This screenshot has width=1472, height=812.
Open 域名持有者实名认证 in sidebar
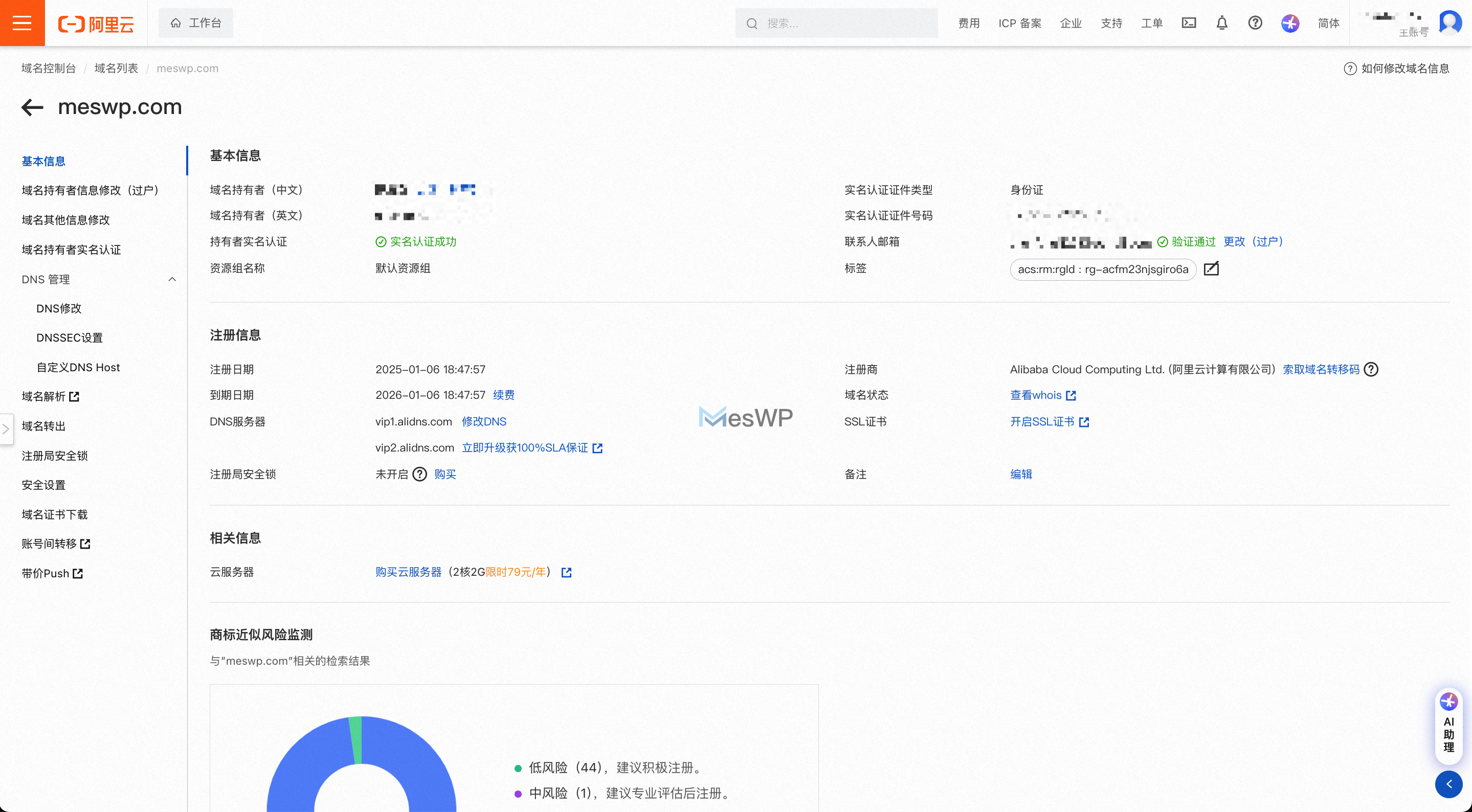pos(71,250)
